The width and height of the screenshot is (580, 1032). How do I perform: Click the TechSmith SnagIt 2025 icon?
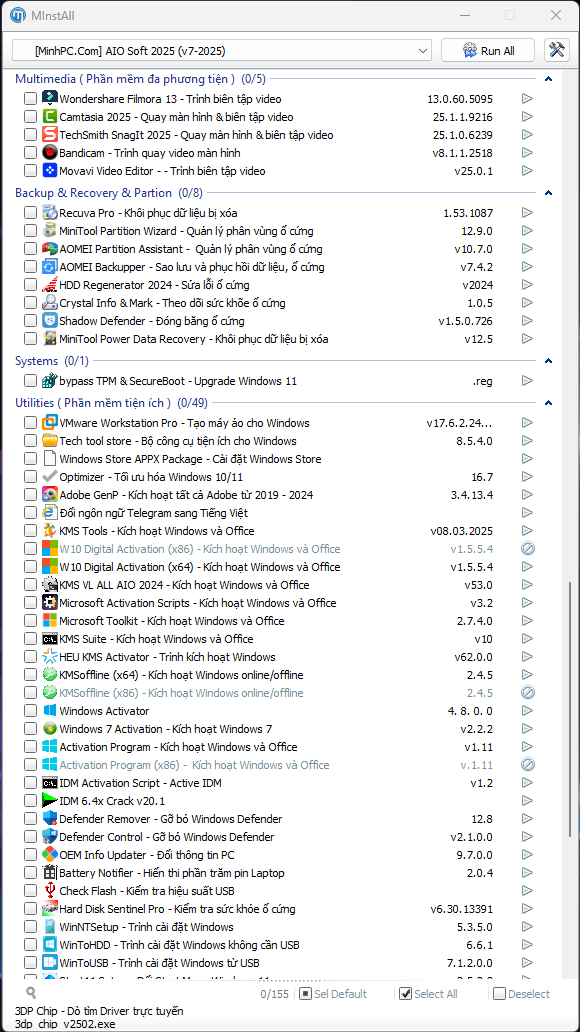tap(49, 135)
